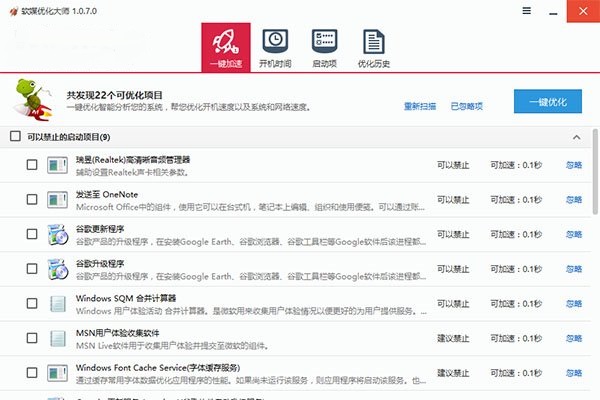
Task: Click 忽略 for Windows Font Cache Service
Action: click(x=574, y=373)
